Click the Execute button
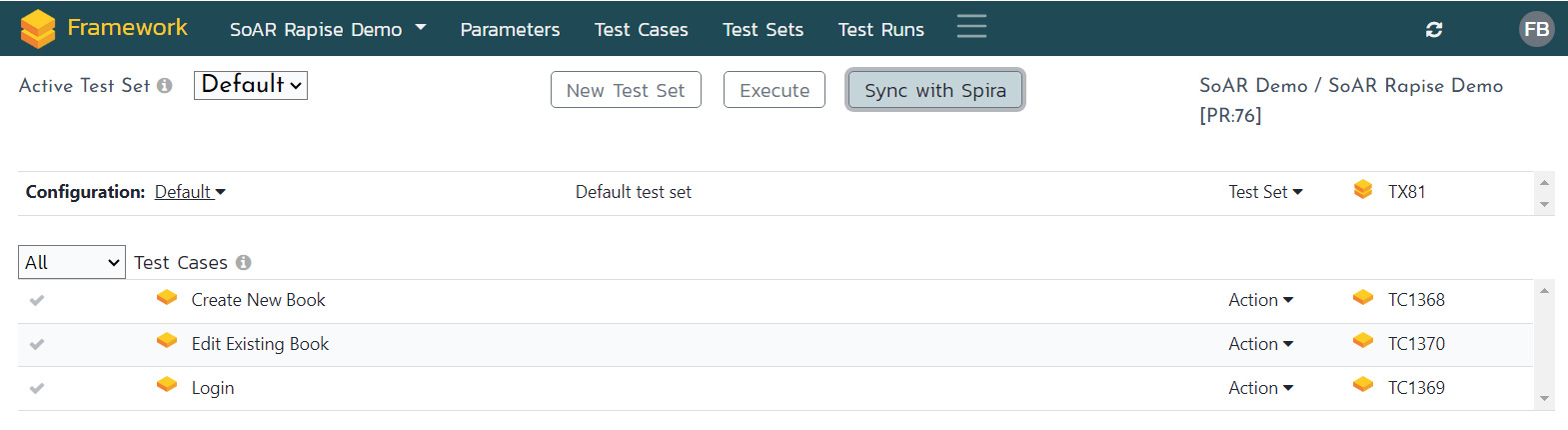 (x=774, y=90)
